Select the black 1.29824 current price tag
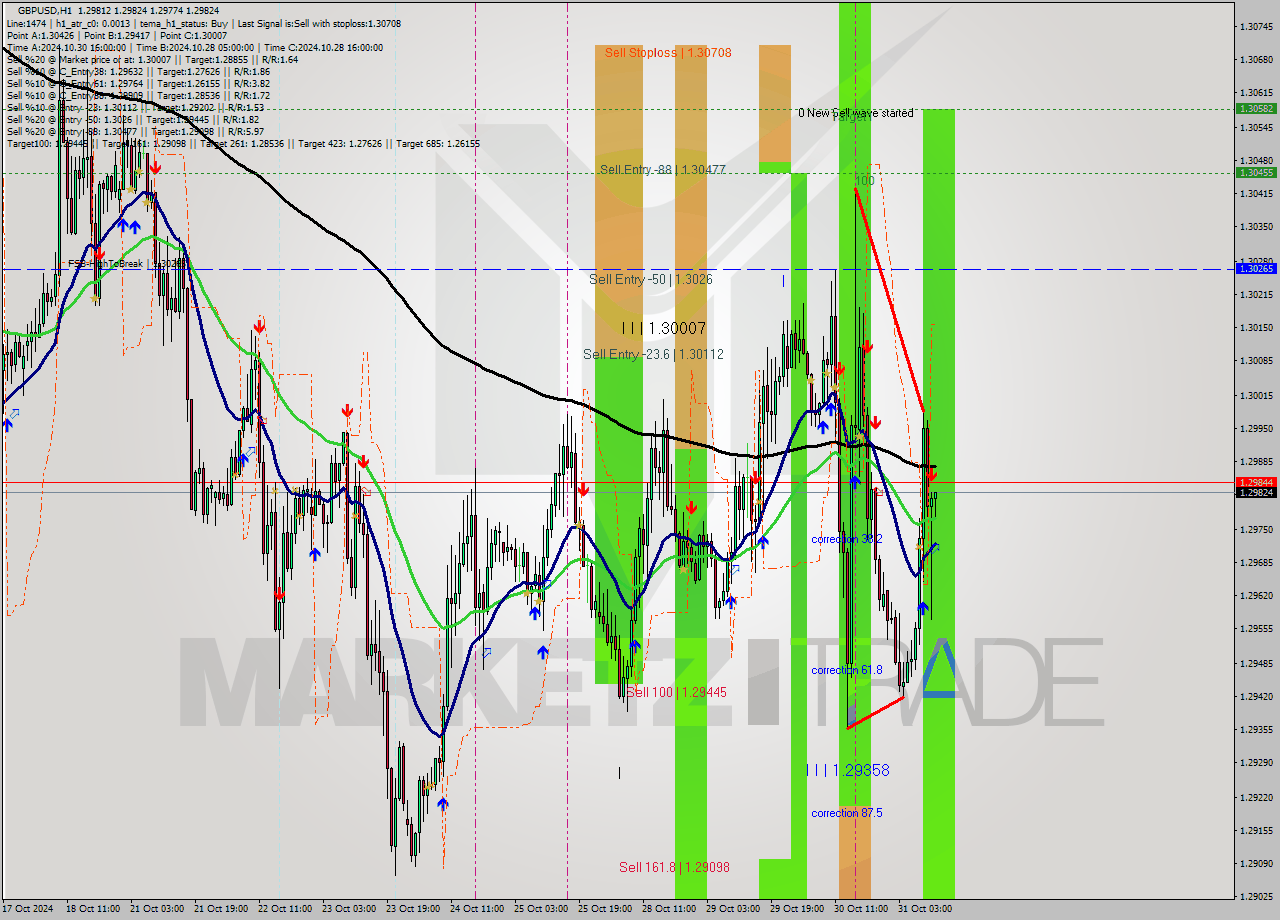Screen dimensions: 1280x920 (x=1256, y=492)
